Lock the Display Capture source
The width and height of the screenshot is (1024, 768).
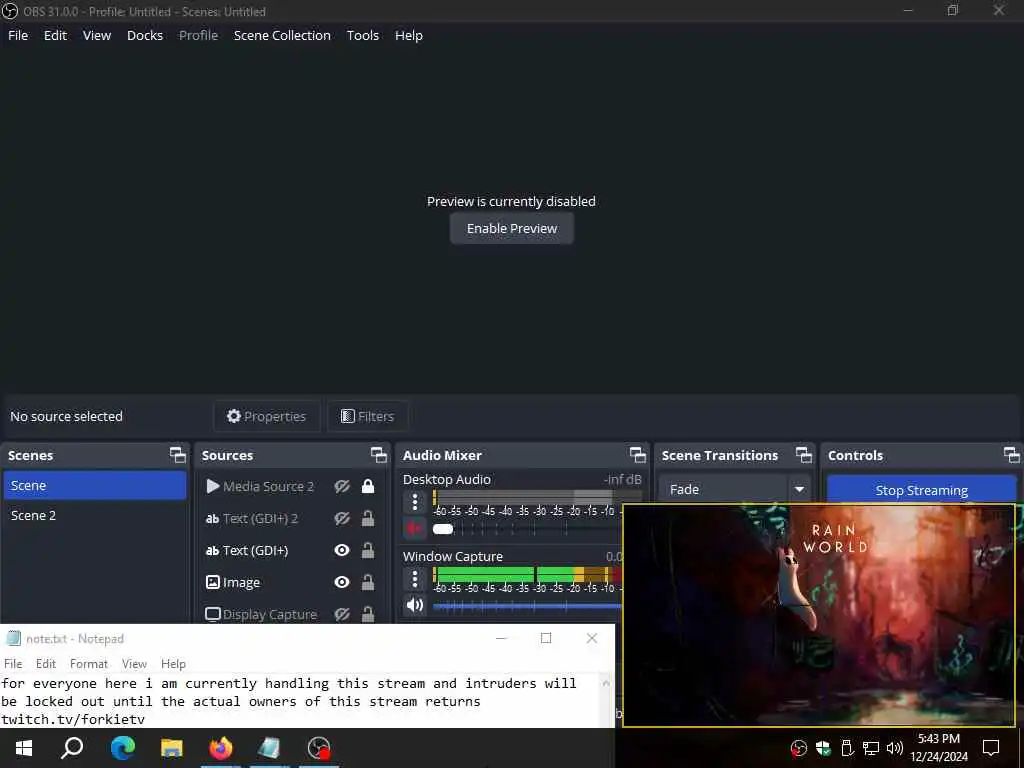point(368,615)
